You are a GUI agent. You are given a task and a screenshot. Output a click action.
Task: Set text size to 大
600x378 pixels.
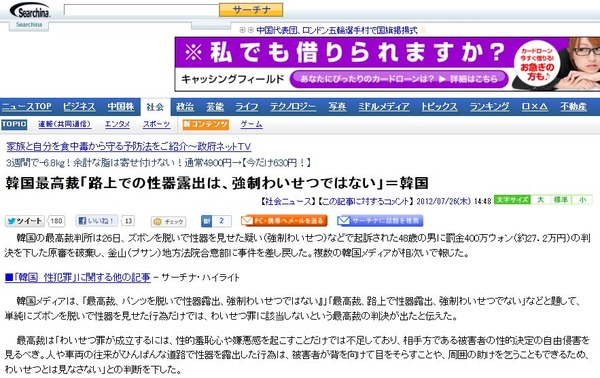tap(540, 200)
